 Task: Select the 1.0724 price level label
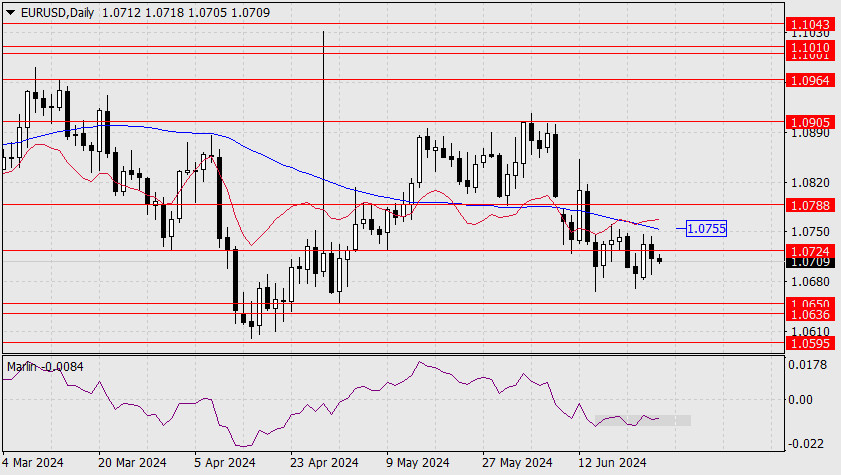tap(810, 251)
